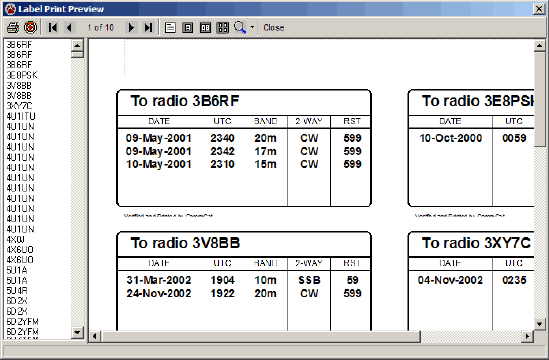
Task: Close the Label Print Preview window
Action: pos(539,9)
